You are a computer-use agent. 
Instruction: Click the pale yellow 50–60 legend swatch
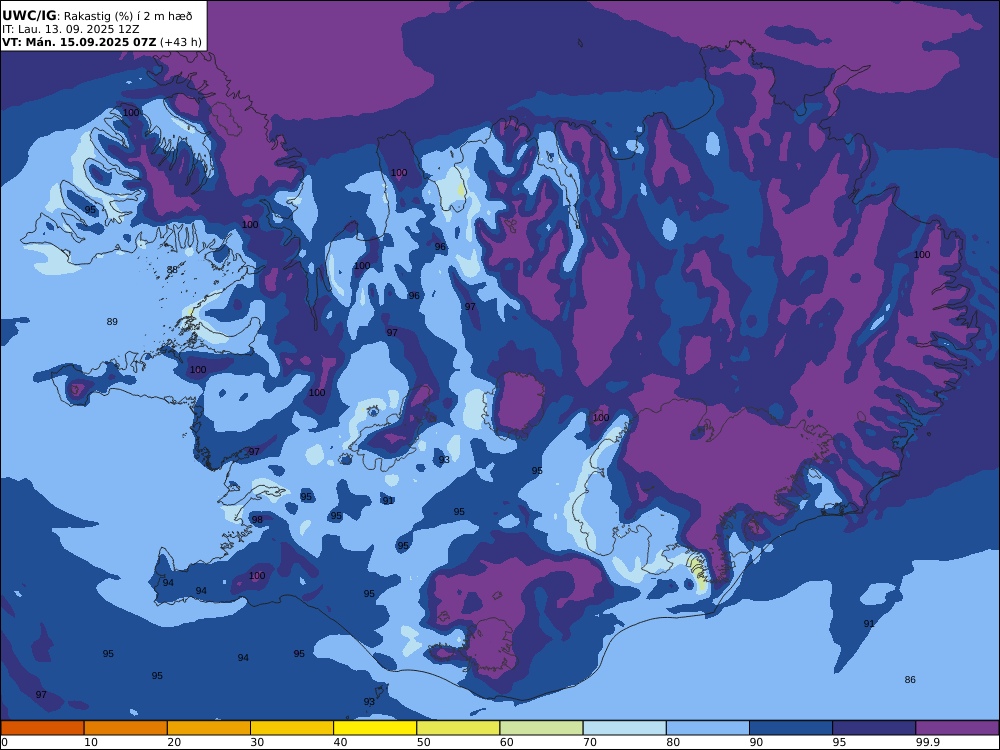tap(459, 728)
